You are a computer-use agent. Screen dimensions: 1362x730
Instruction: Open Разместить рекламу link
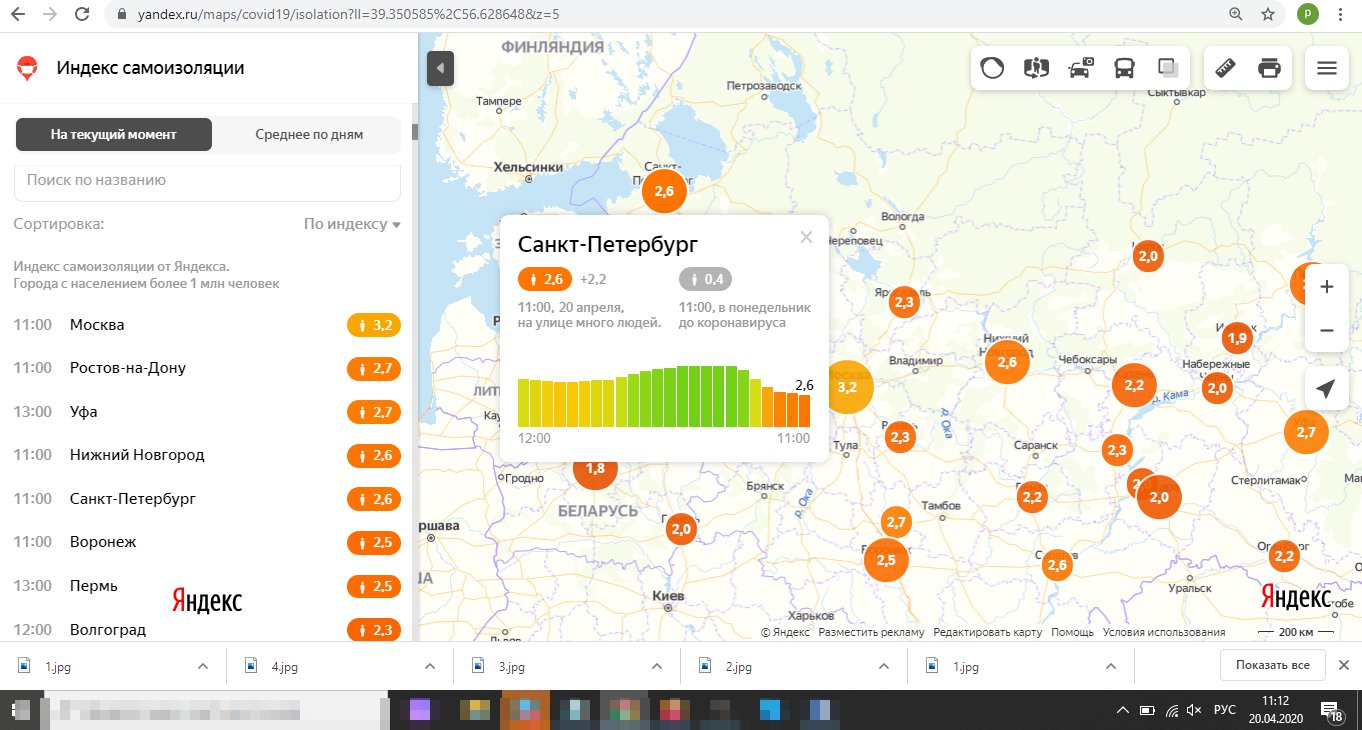(x=871, y=632)
